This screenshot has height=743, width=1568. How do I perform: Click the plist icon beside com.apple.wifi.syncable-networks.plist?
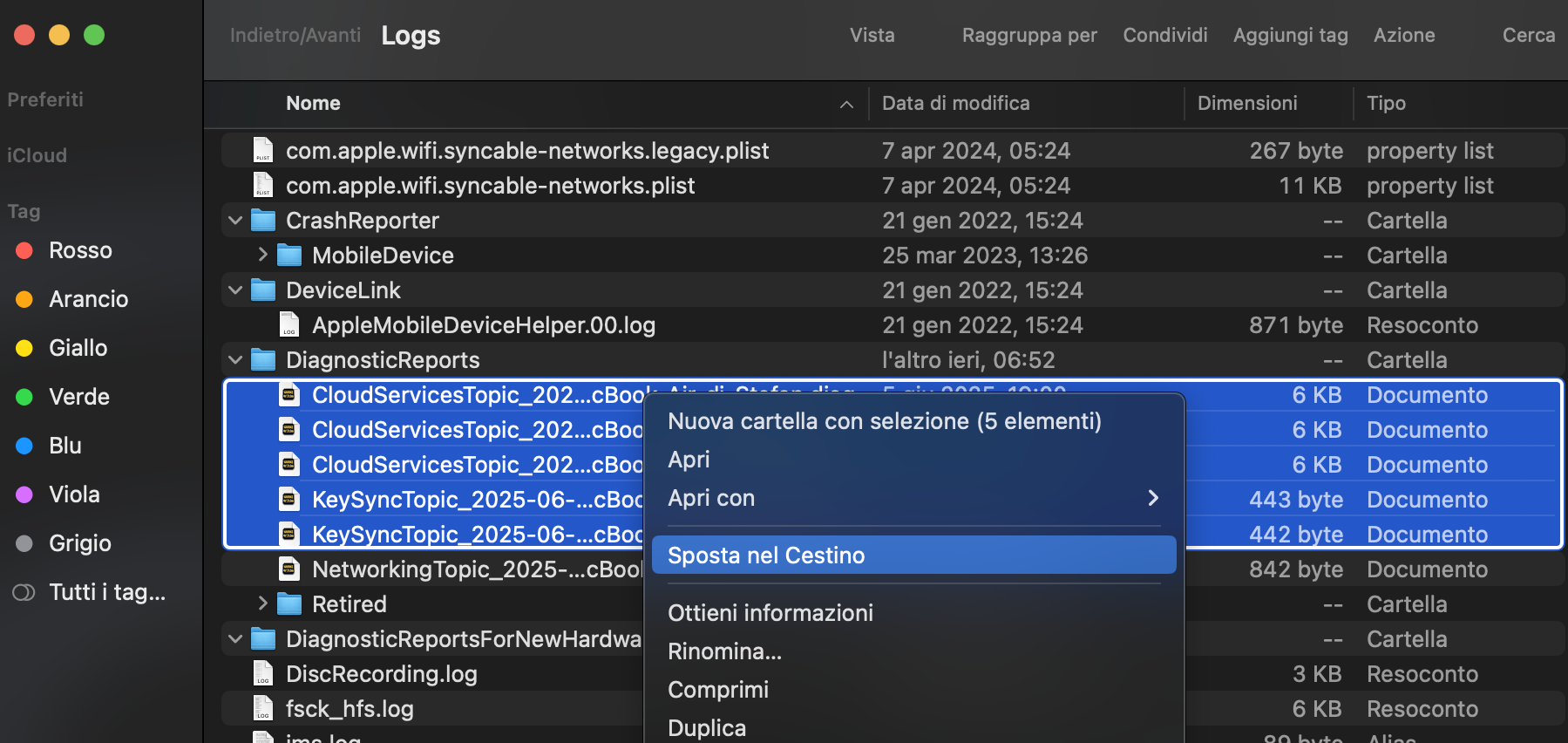click(263, 185)
